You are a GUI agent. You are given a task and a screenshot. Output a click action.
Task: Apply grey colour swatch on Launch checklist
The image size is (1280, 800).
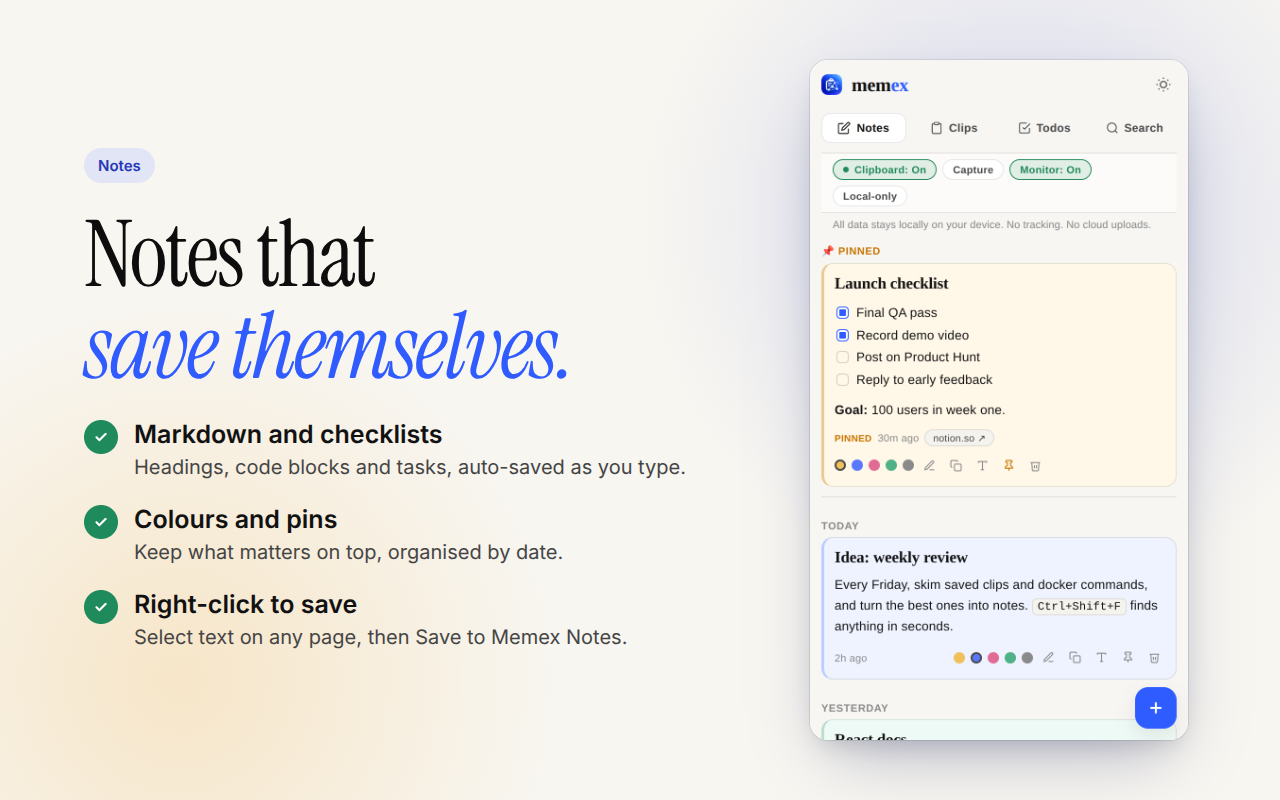908,466
